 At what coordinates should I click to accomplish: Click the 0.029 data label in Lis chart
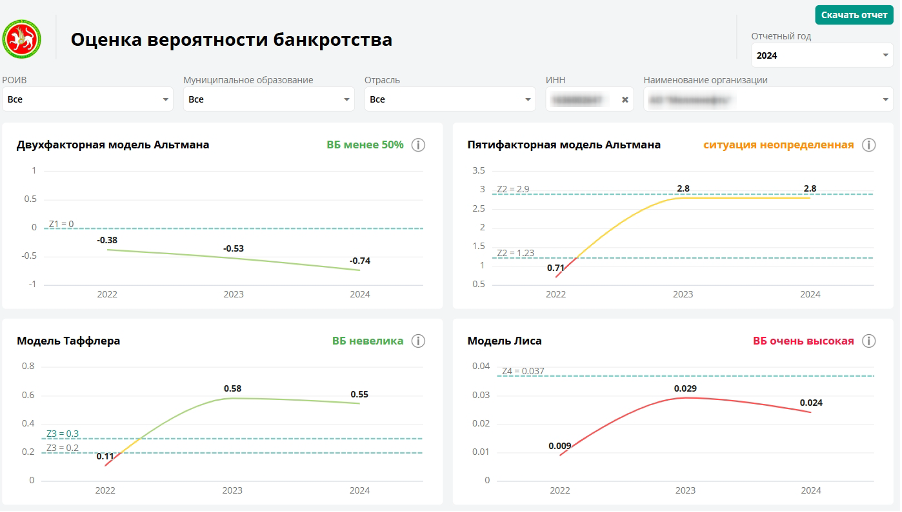pos(686,389)
